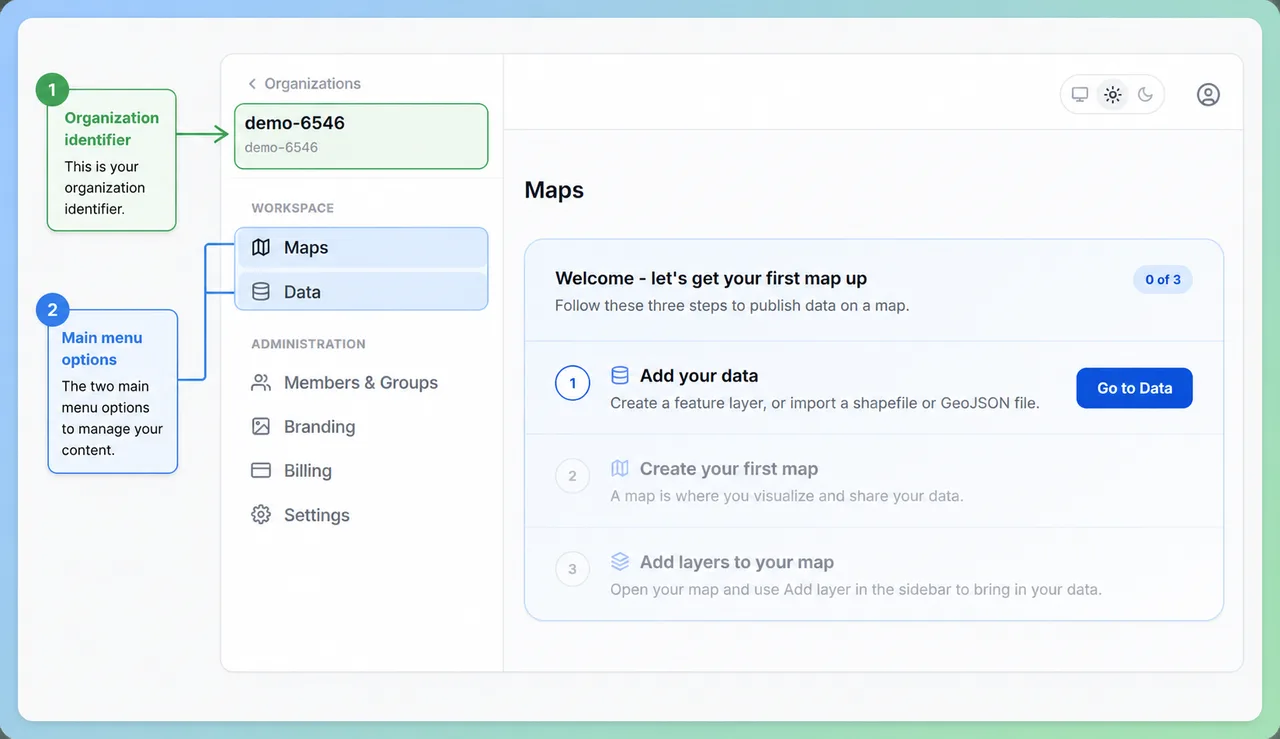Screen dimensions: 1280x739
Task: Switch to dark theme moon icon
Action: pyautogui.click(x=1145, y=95)
